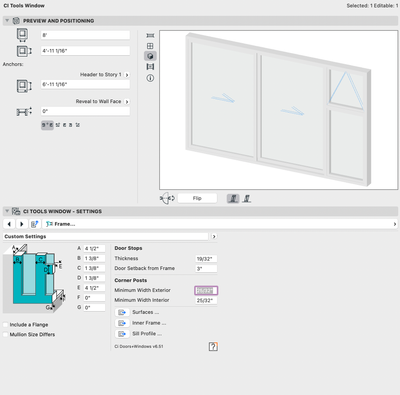Click the Sill Profile page link icon
Image resolution: width=400 pixels, height=395 pixels.
coord(122,334)
